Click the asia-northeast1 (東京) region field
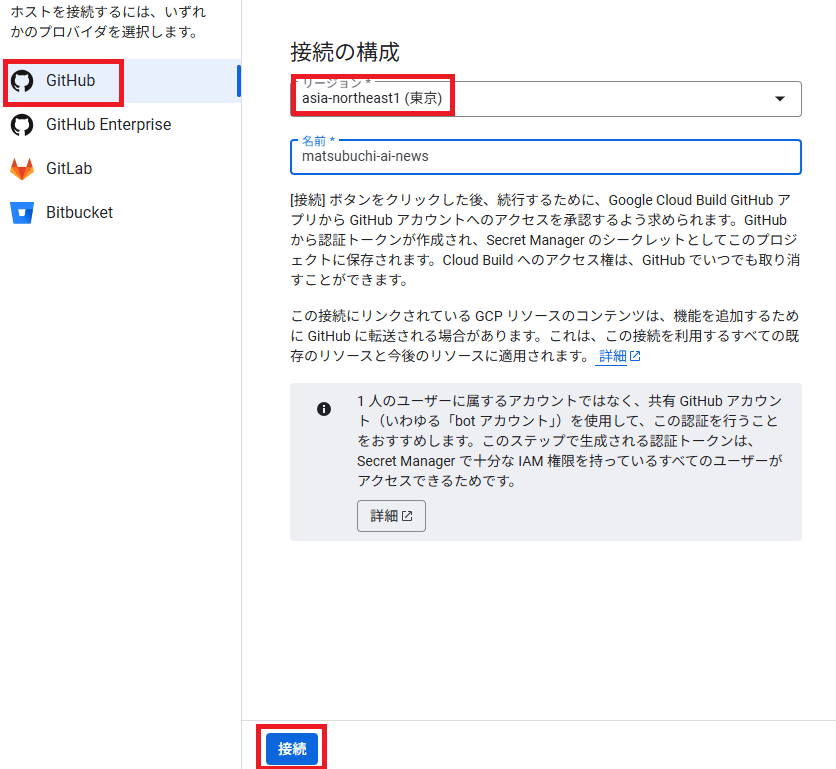836x769 pixels. [545, 99]
